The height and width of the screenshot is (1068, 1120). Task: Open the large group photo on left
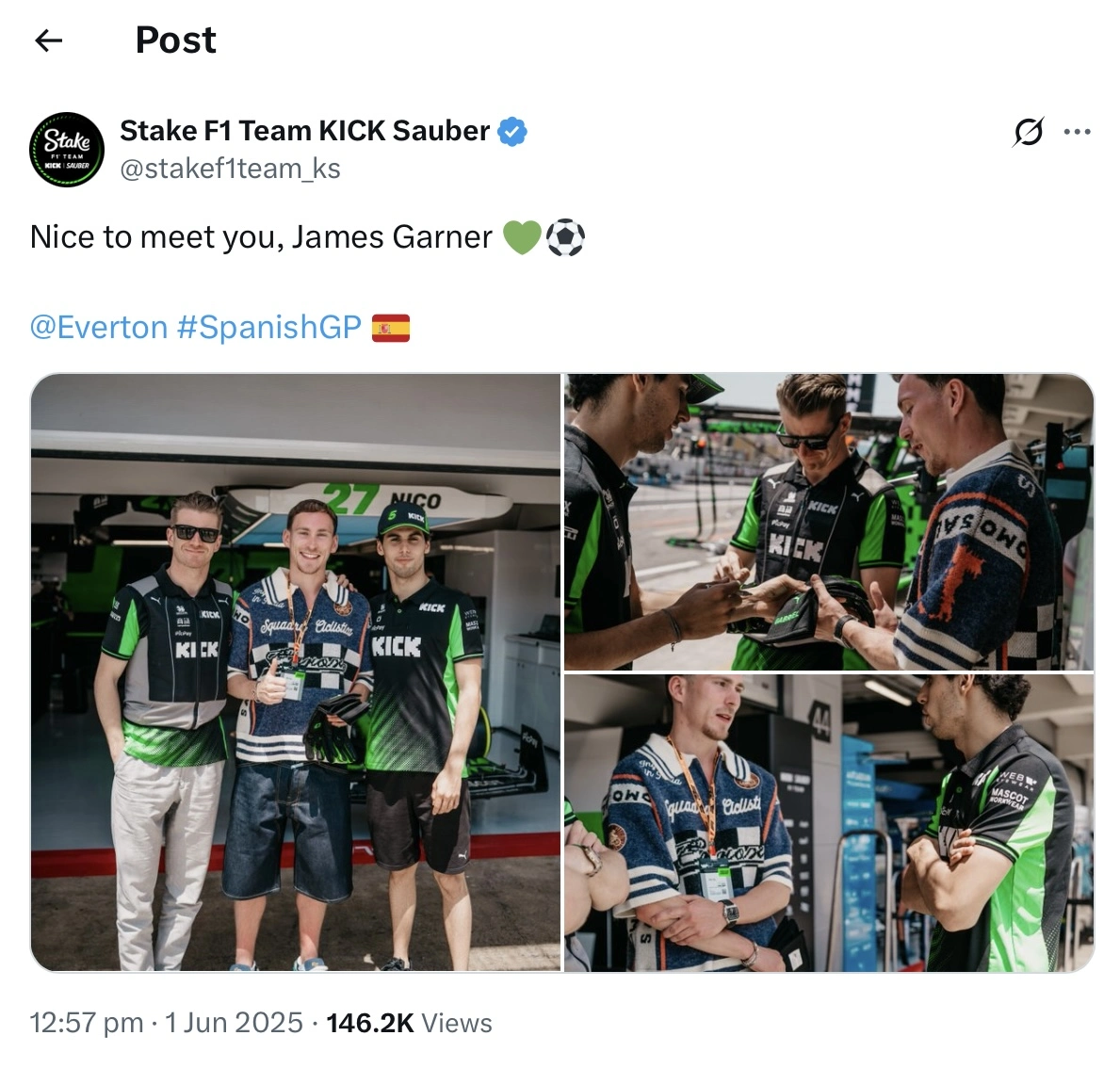tap(296, 672)
